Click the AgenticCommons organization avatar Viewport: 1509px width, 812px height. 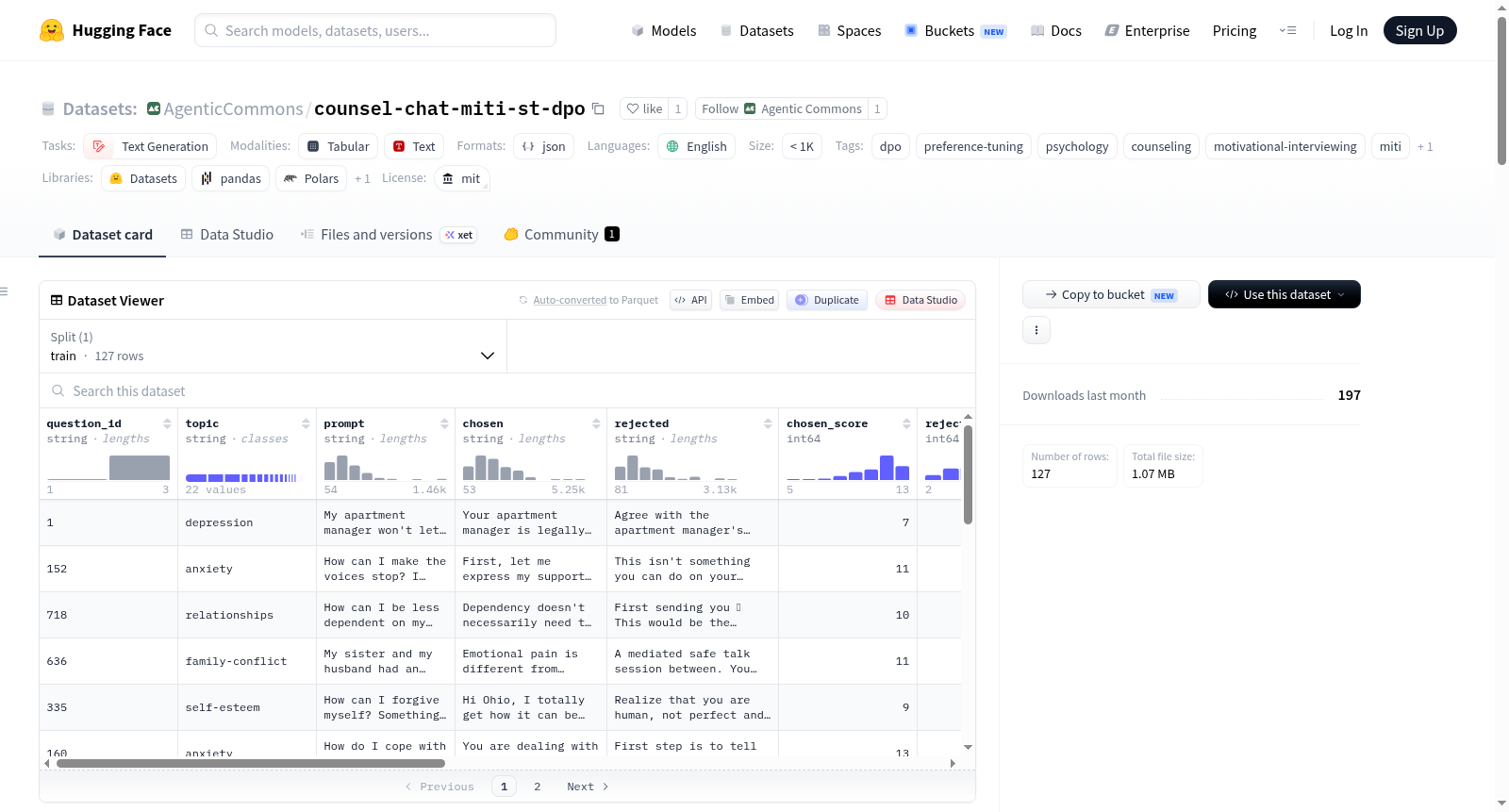coord(154,108)
